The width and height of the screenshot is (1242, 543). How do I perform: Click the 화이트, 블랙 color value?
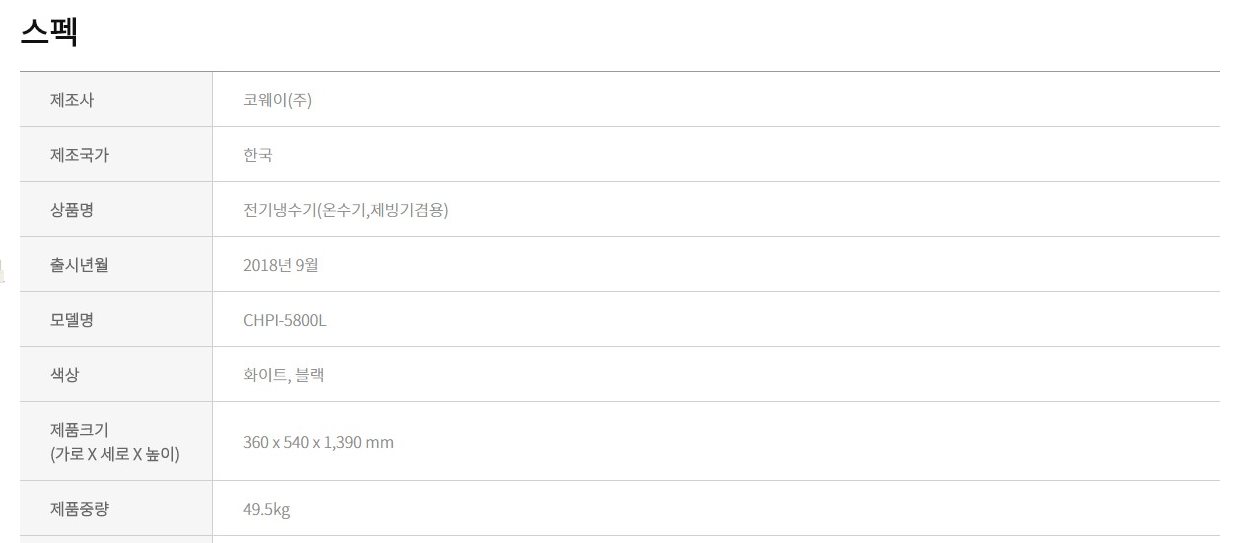[x=283, y=375]
